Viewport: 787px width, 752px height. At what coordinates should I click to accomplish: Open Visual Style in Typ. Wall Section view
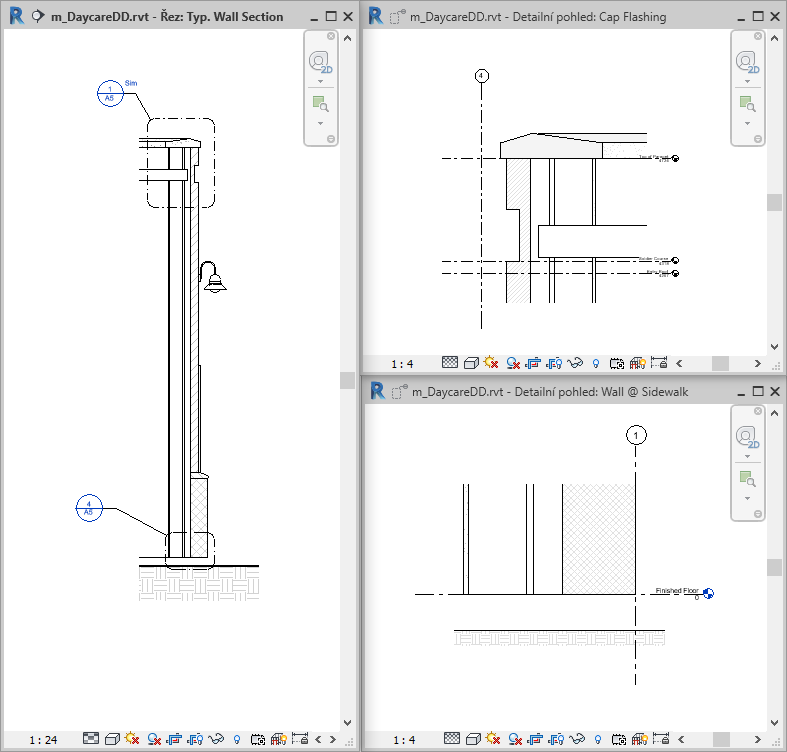point(112,739)
